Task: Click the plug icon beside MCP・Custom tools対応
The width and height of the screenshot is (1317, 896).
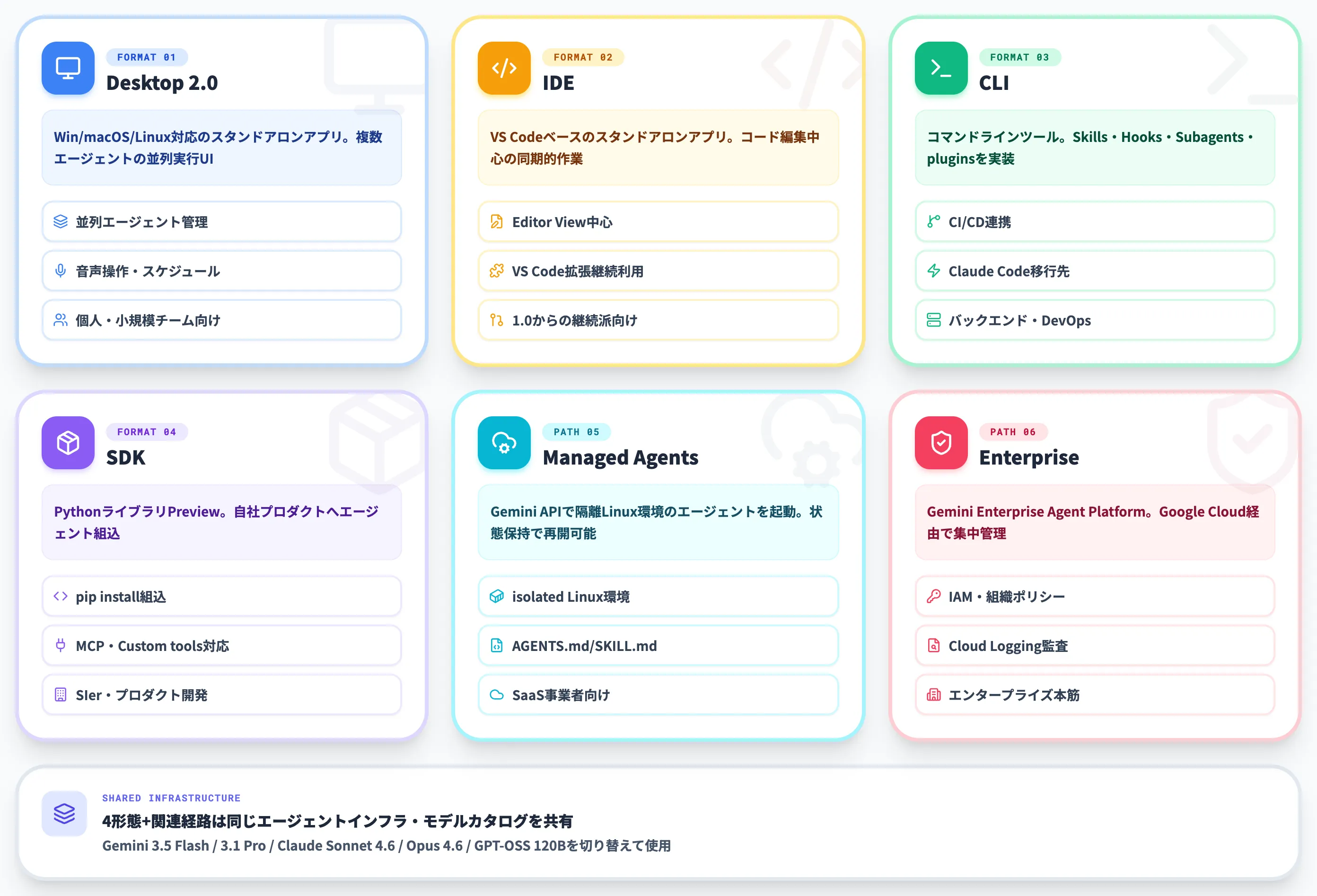Action: point(61,645)
